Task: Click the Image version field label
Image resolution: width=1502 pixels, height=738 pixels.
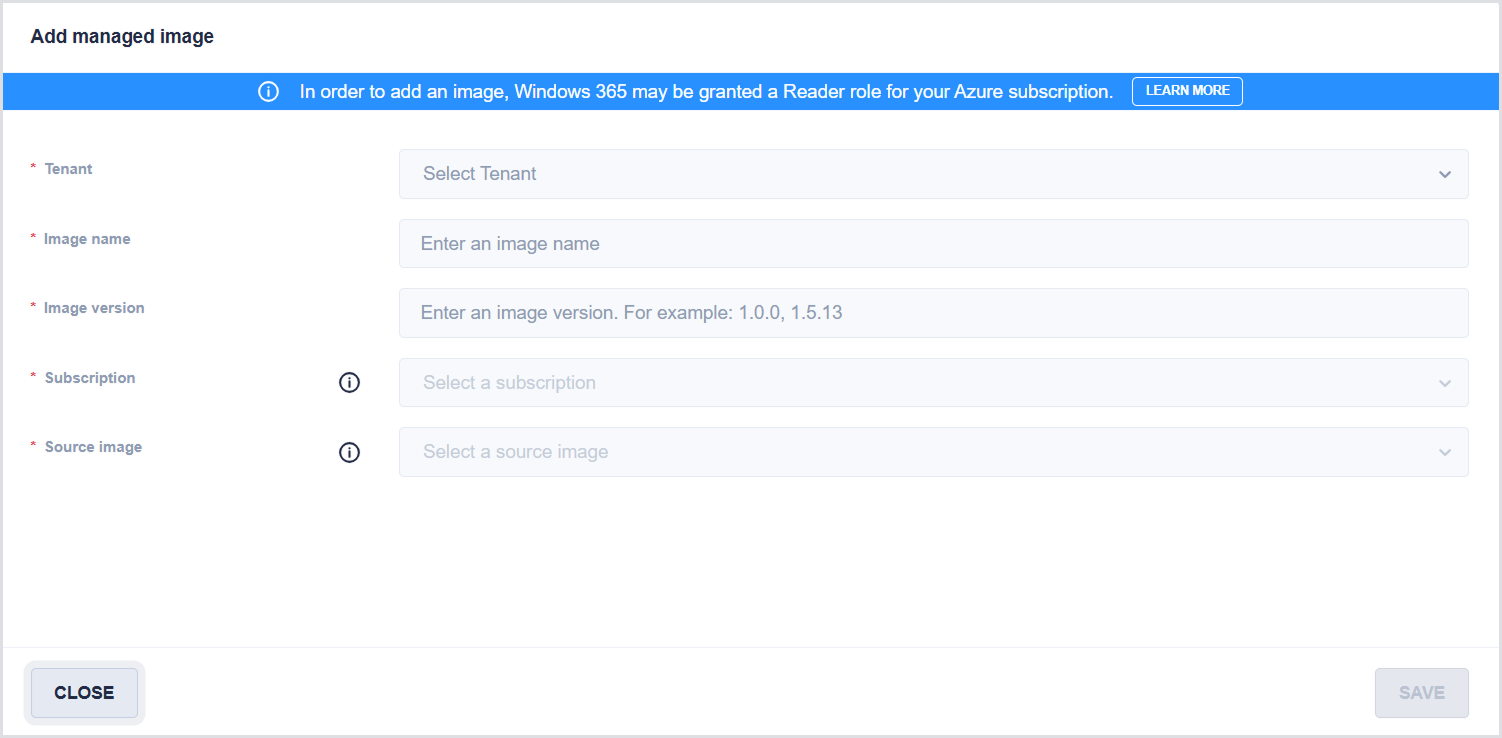Action: click(94, 308)
